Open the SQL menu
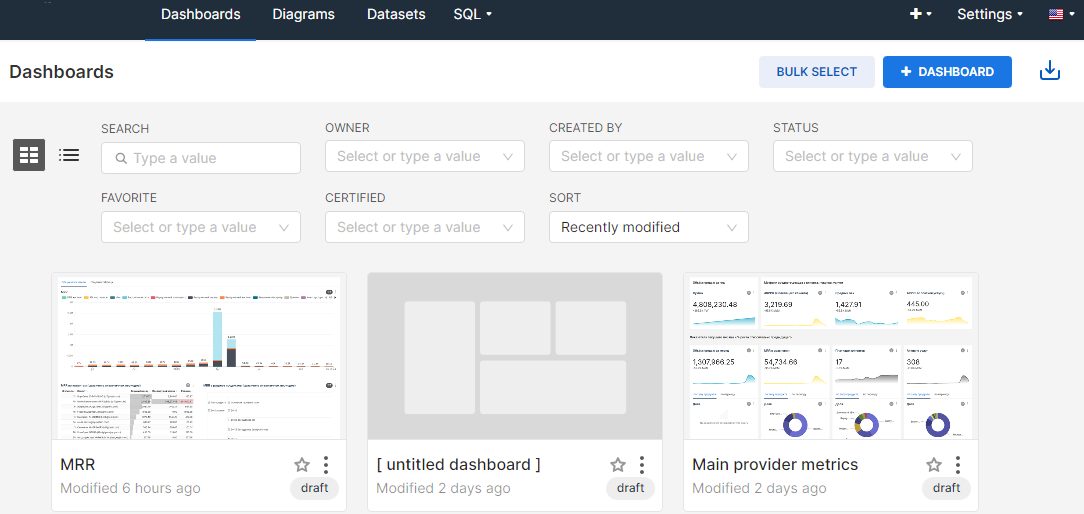Viewport: 1084px width, 514px height. pos(472,14)
